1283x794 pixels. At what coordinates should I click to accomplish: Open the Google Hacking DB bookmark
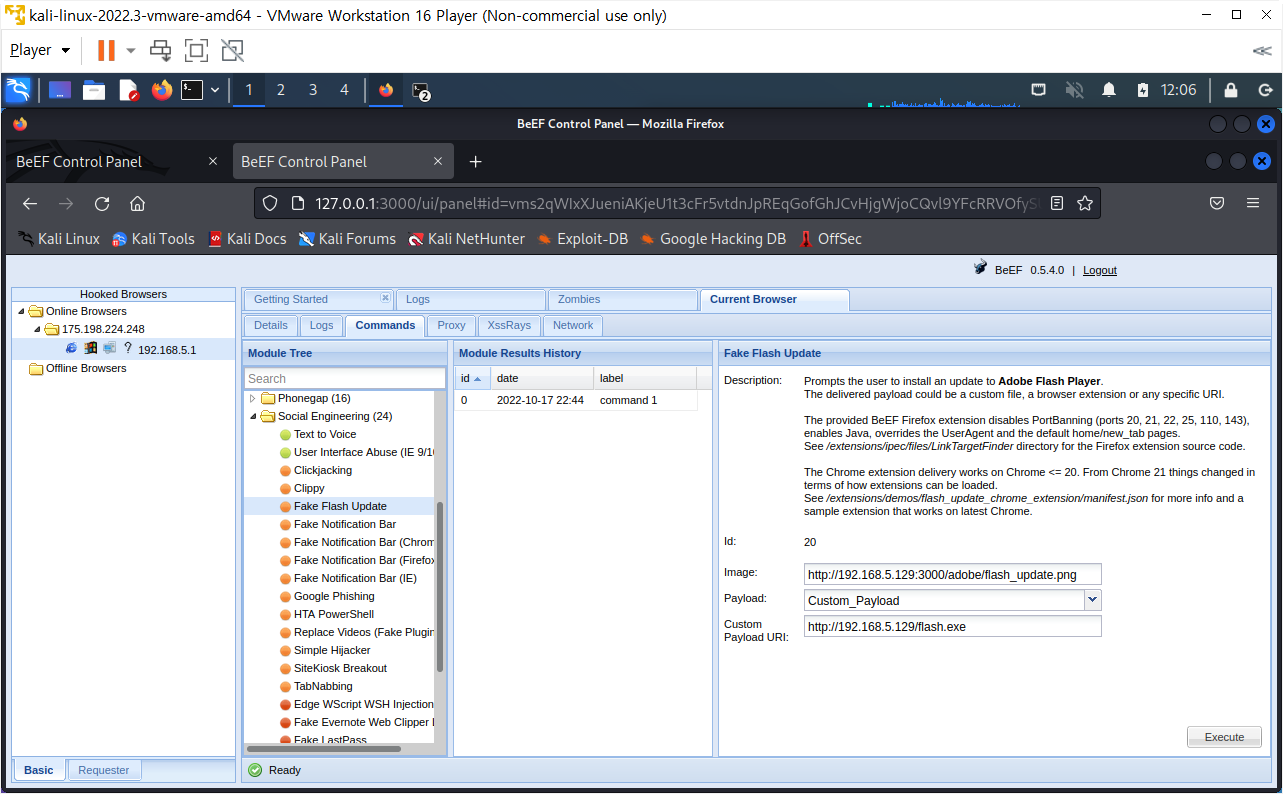click(713, 239)
